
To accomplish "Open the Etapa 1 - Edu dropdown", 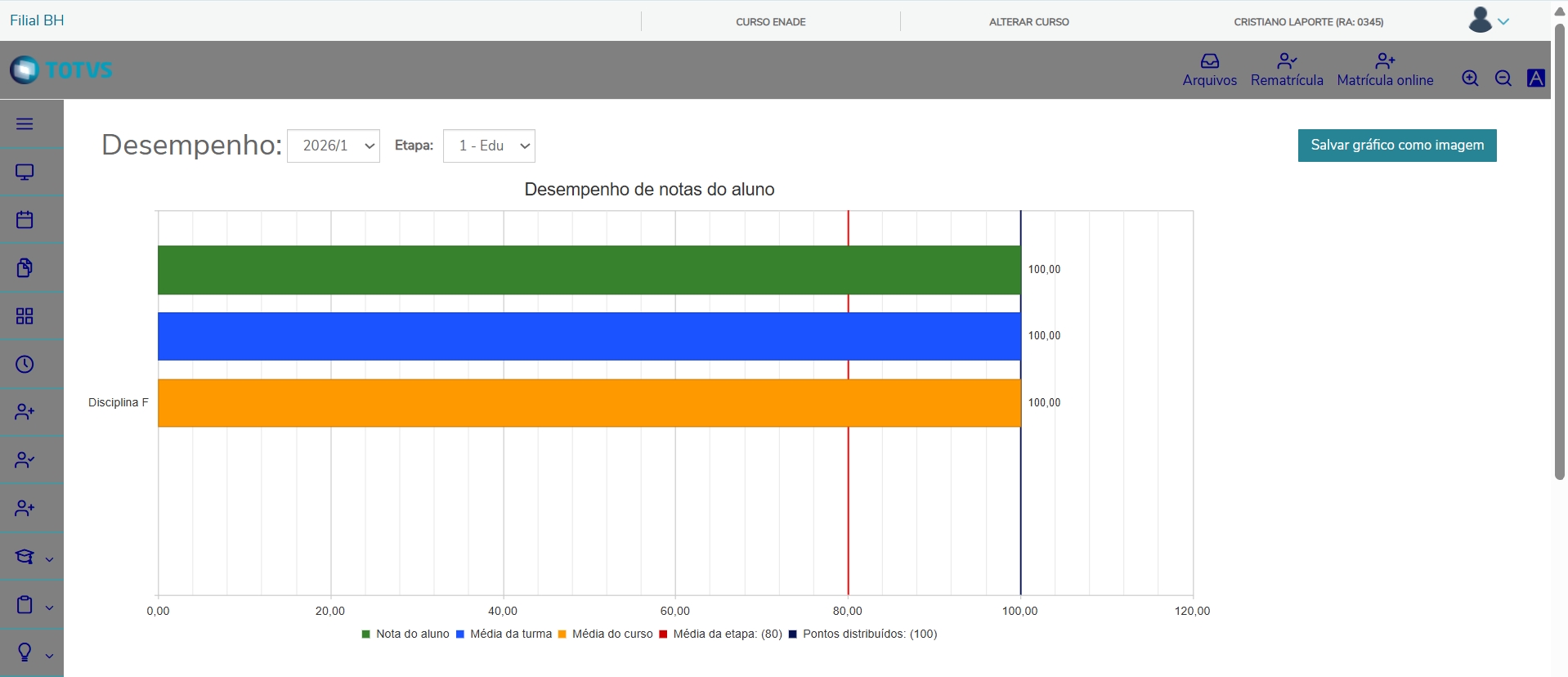I will 489,146.
